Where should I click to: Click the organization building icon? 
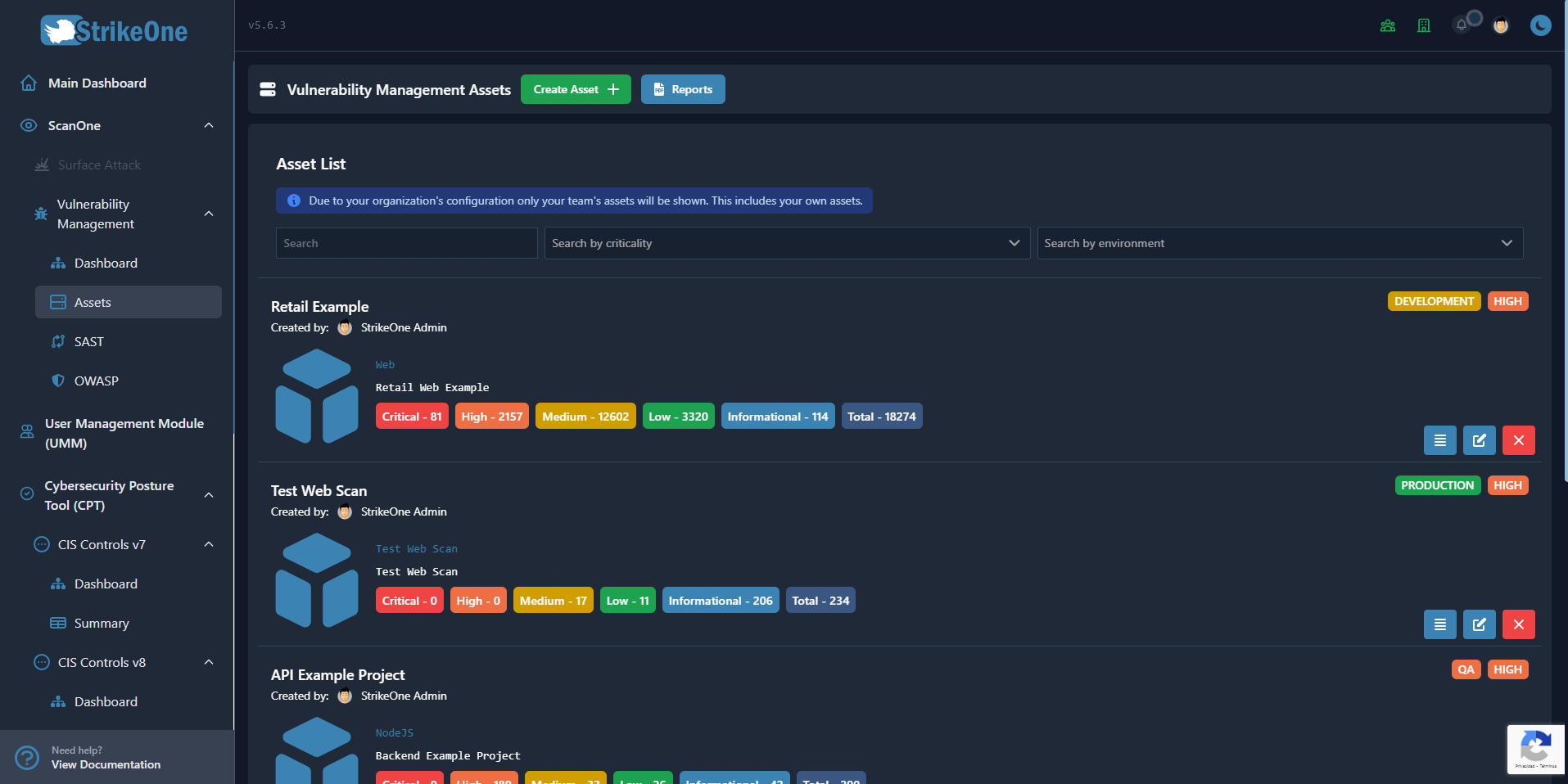pos(1424,25)
